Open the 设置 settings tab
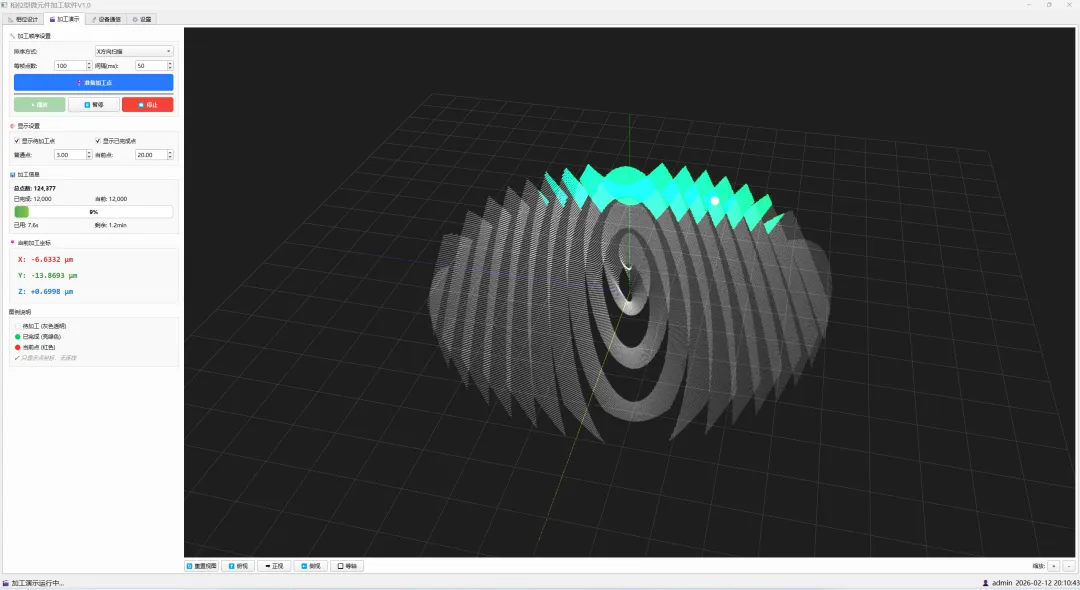The width and height of the screenshot is (1080, 590). pos(142,19)
